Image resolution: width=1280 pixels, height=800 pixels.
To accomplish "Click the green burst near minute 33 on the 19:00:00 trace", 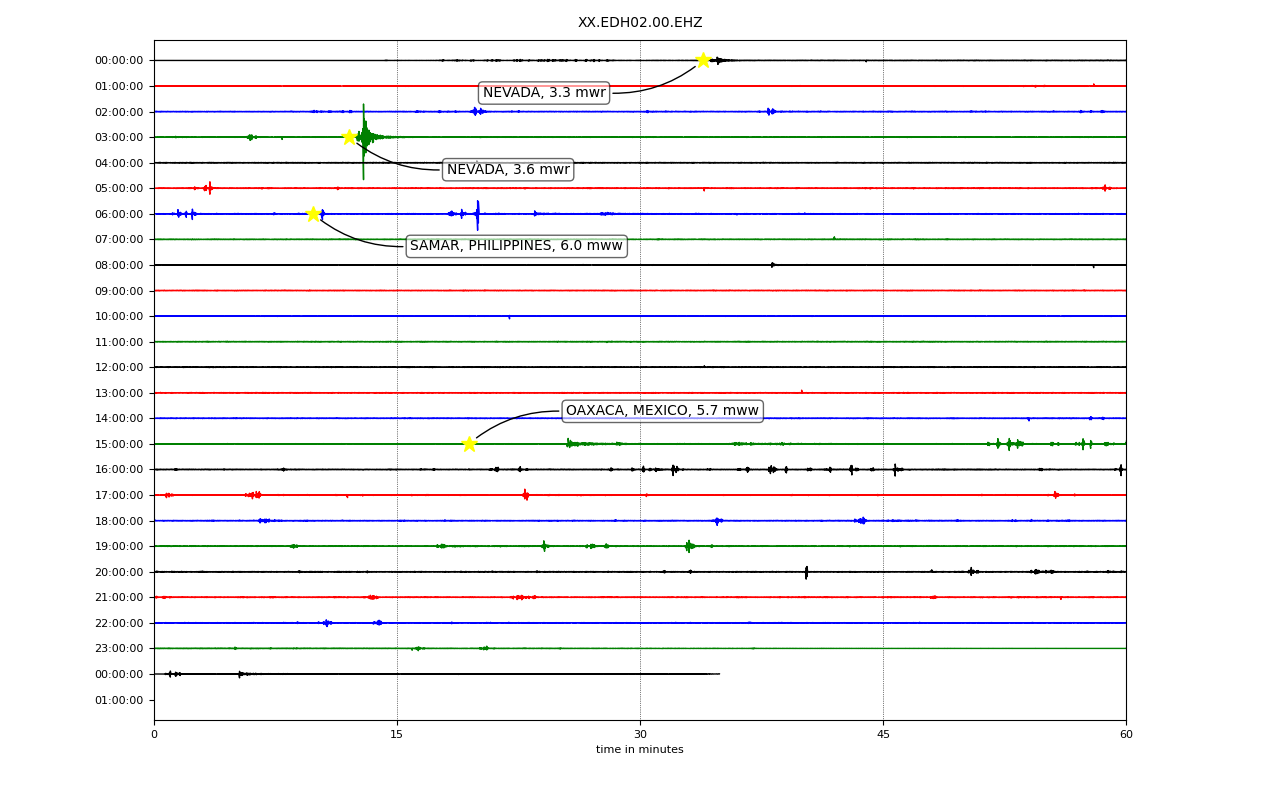I will [689, 546].
